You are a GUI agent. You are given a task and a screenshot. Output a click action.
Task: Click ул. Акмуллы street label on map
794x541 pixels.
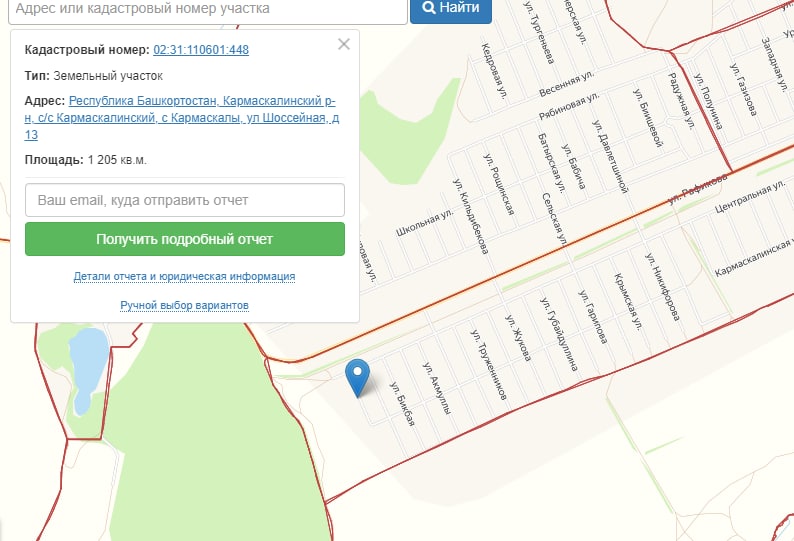(x=437, y=388)
